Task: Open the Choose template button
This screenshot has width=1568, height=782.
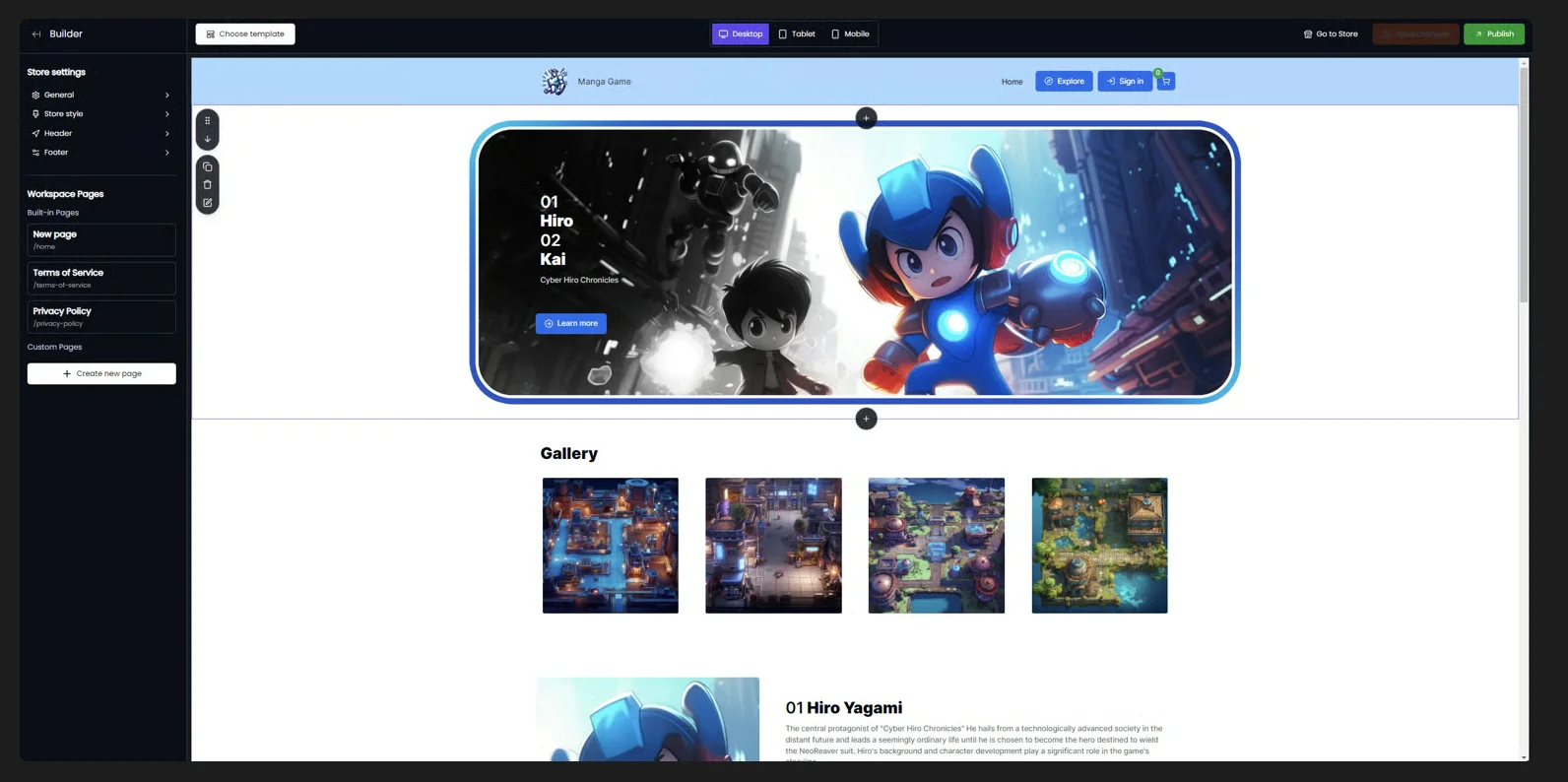Action: click(245, 34)
